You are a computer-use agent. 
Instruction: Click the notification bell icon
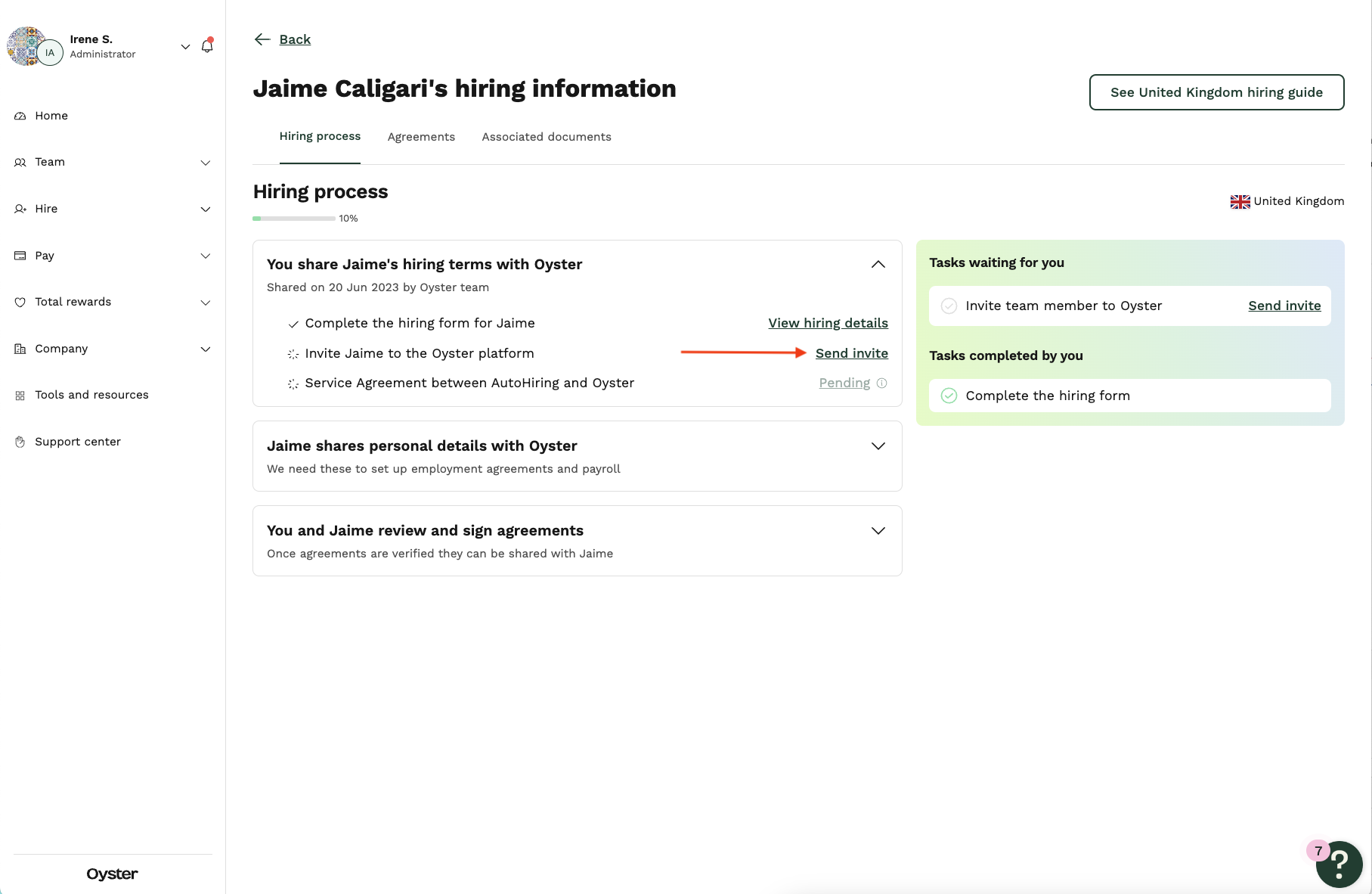click(x=207, y=46)
